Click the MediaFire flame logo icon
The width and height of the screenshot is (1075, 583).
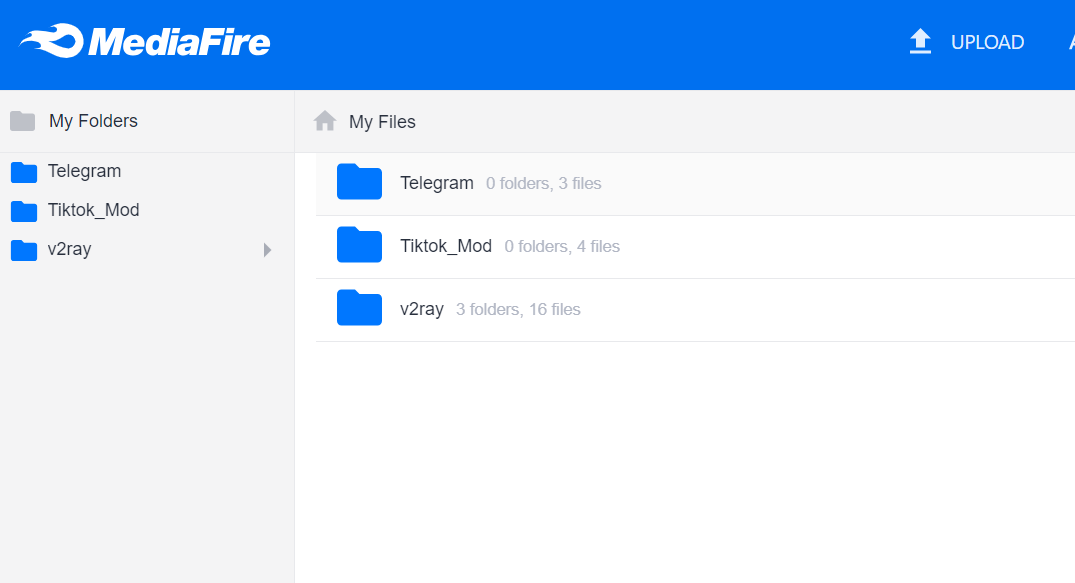(51, 41)
